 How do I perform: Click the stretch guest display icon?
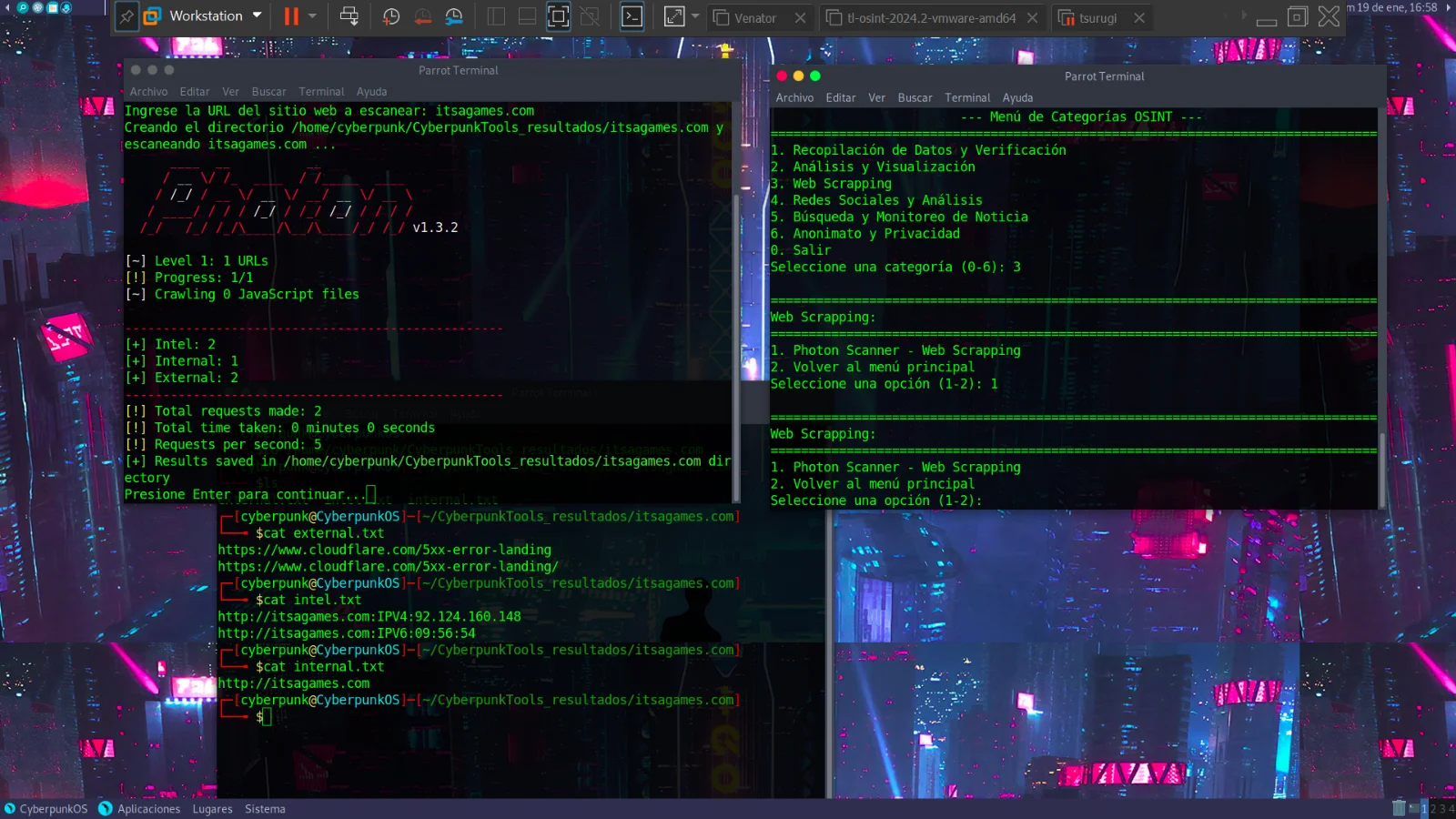[x=674, y=16]
